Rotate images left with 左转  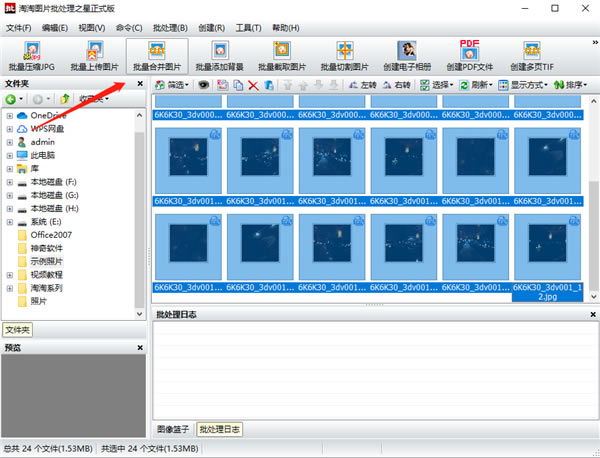tap(362, 85)
